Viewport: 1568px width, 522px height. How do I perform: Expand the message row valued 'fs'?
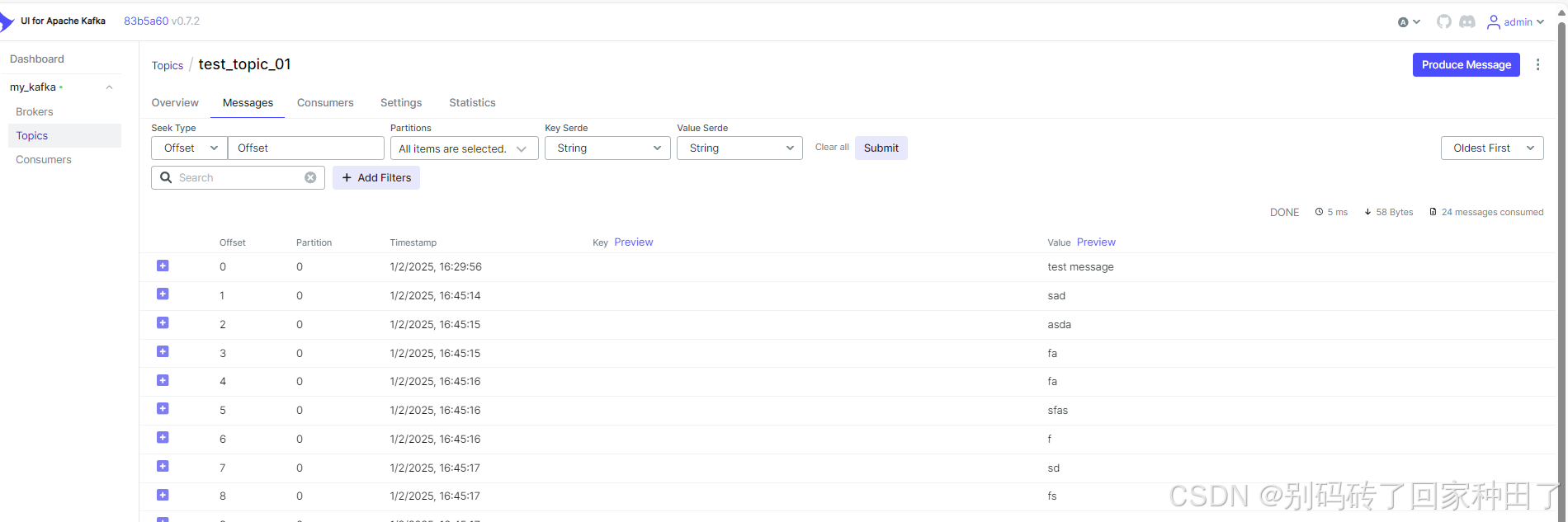[x=163, y=495]
